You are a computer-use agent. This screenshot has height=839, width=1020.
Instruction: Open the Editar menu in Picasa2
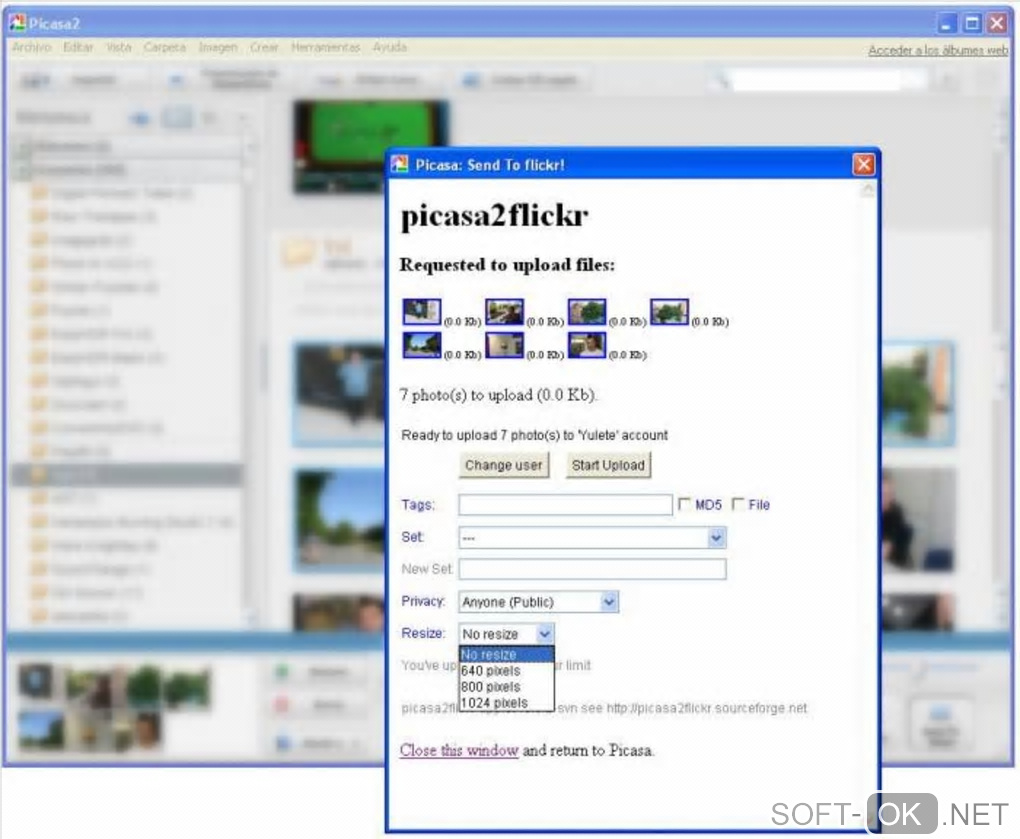[78, 47]
